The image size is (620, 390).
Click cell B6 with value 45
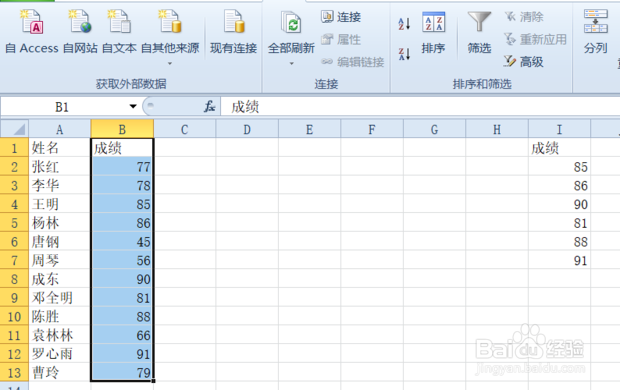122,242
